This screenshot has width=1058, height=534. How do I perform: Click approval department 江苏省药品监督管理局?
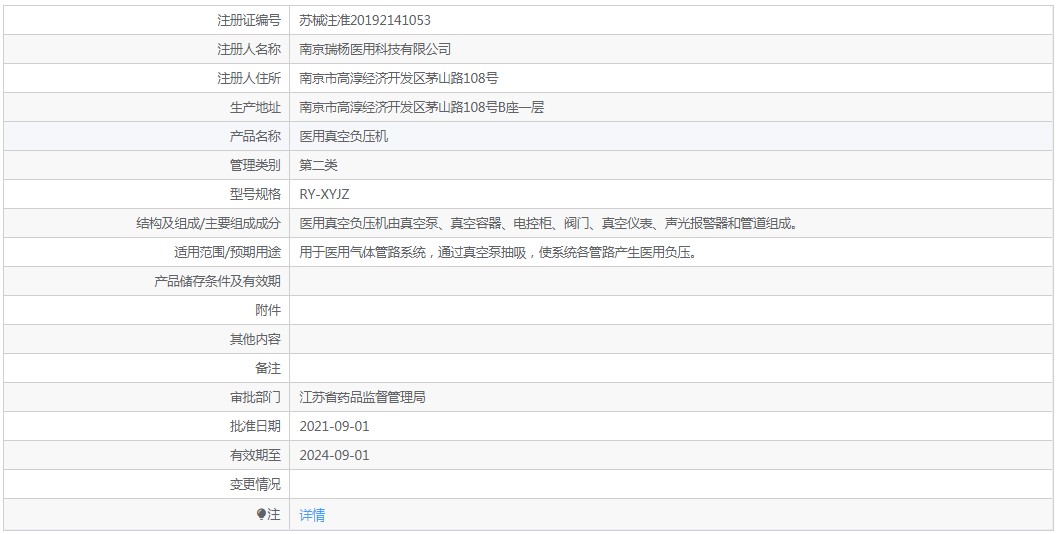(x=362, y=397)
